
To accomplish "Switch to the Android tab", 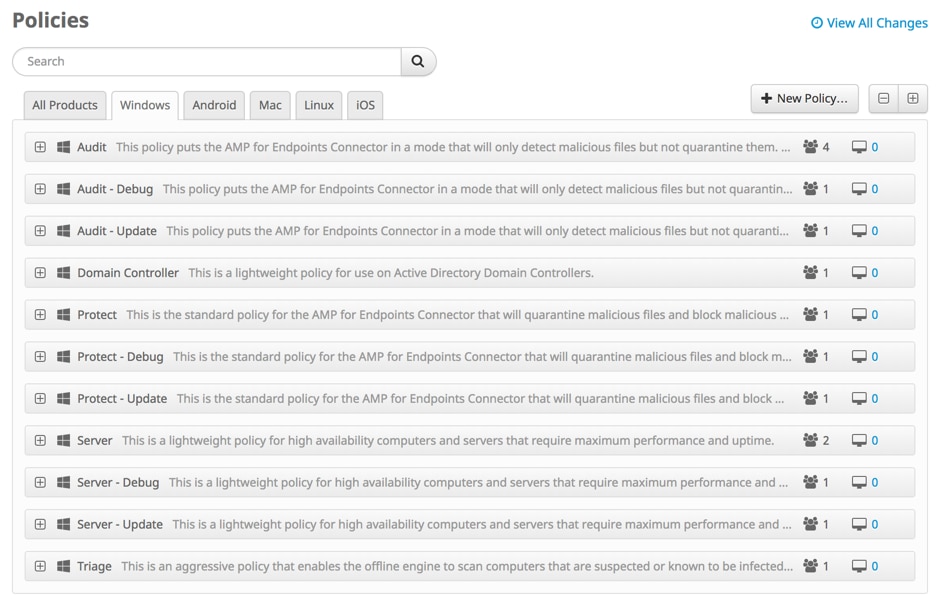I will (214, 105).
